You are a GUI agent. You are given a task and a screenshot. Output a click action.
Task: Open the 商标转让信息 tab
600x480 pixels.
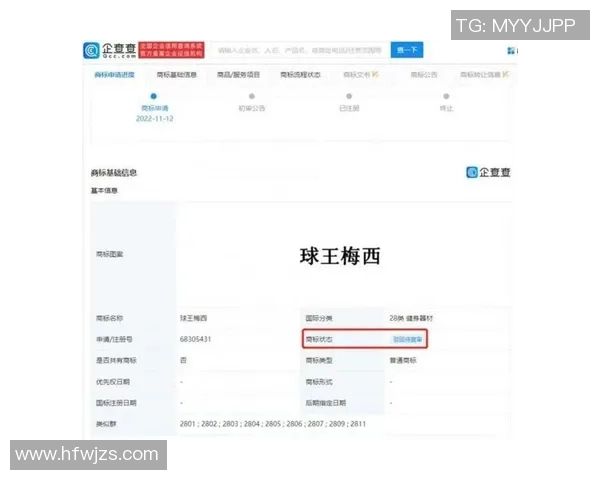tap(481, 75)
